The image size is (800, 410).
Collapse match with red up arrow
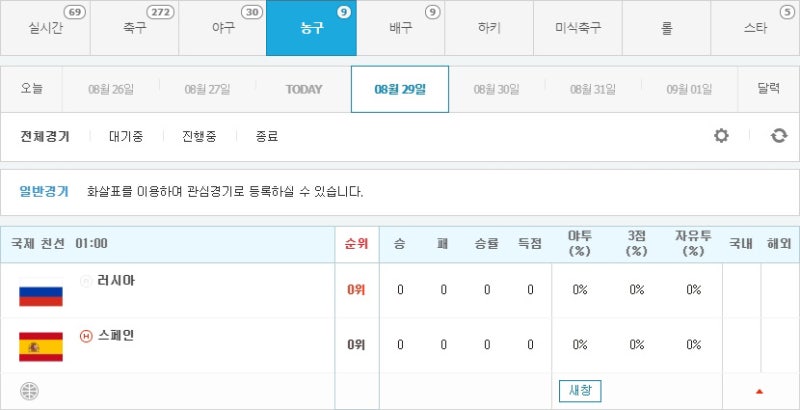coord(759,391)
